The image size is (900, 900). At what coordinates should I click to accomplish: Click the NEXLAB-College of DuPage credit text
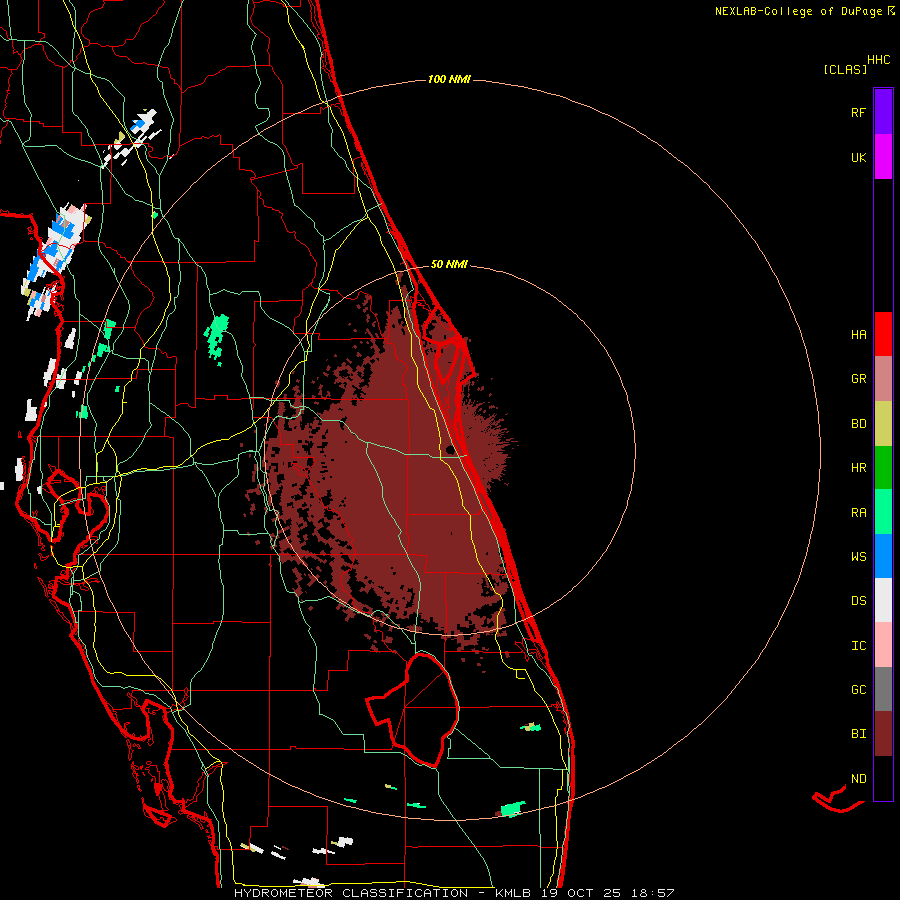[x=798, y=11]
